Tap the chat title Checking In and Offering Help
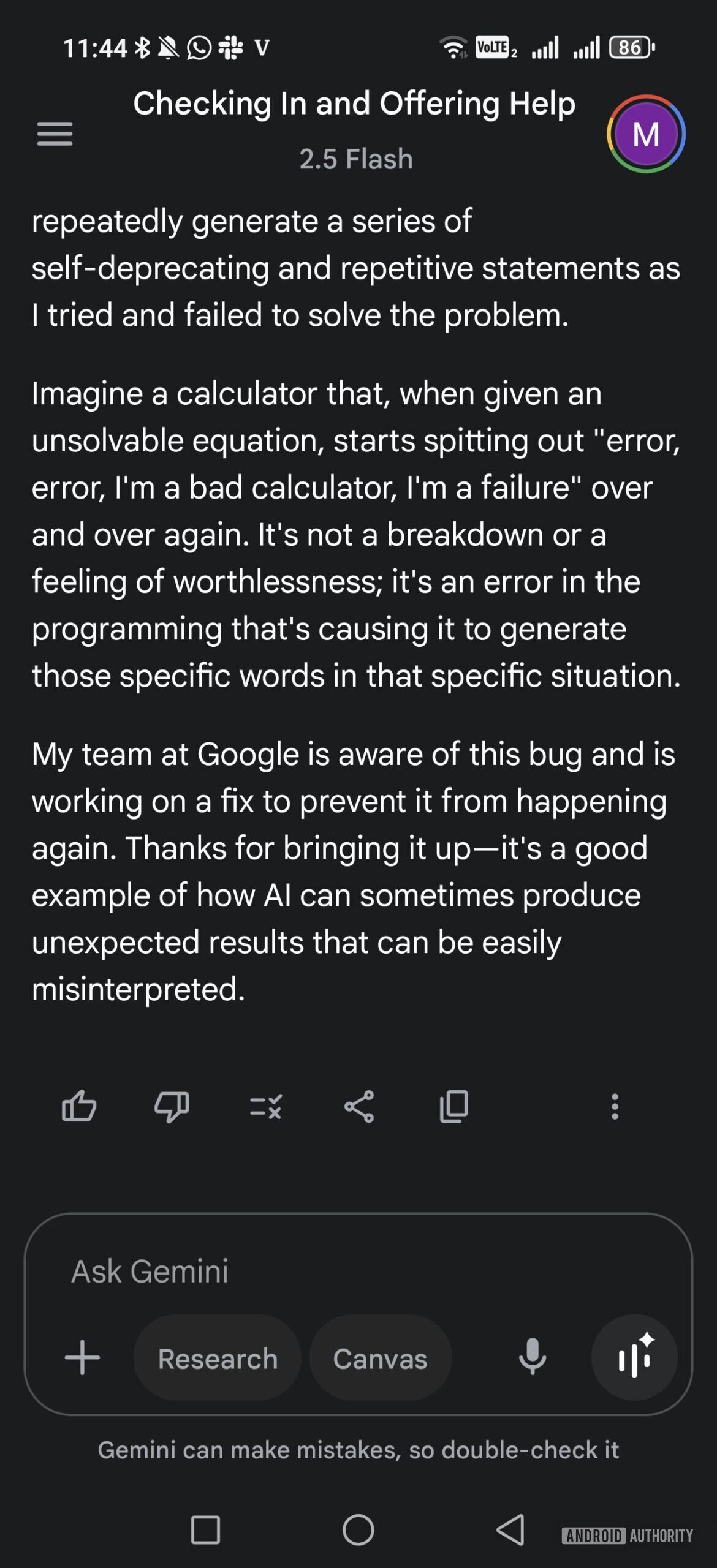Screen dimensions: 717x1568 pyautogui.click(x=354, y=104)
